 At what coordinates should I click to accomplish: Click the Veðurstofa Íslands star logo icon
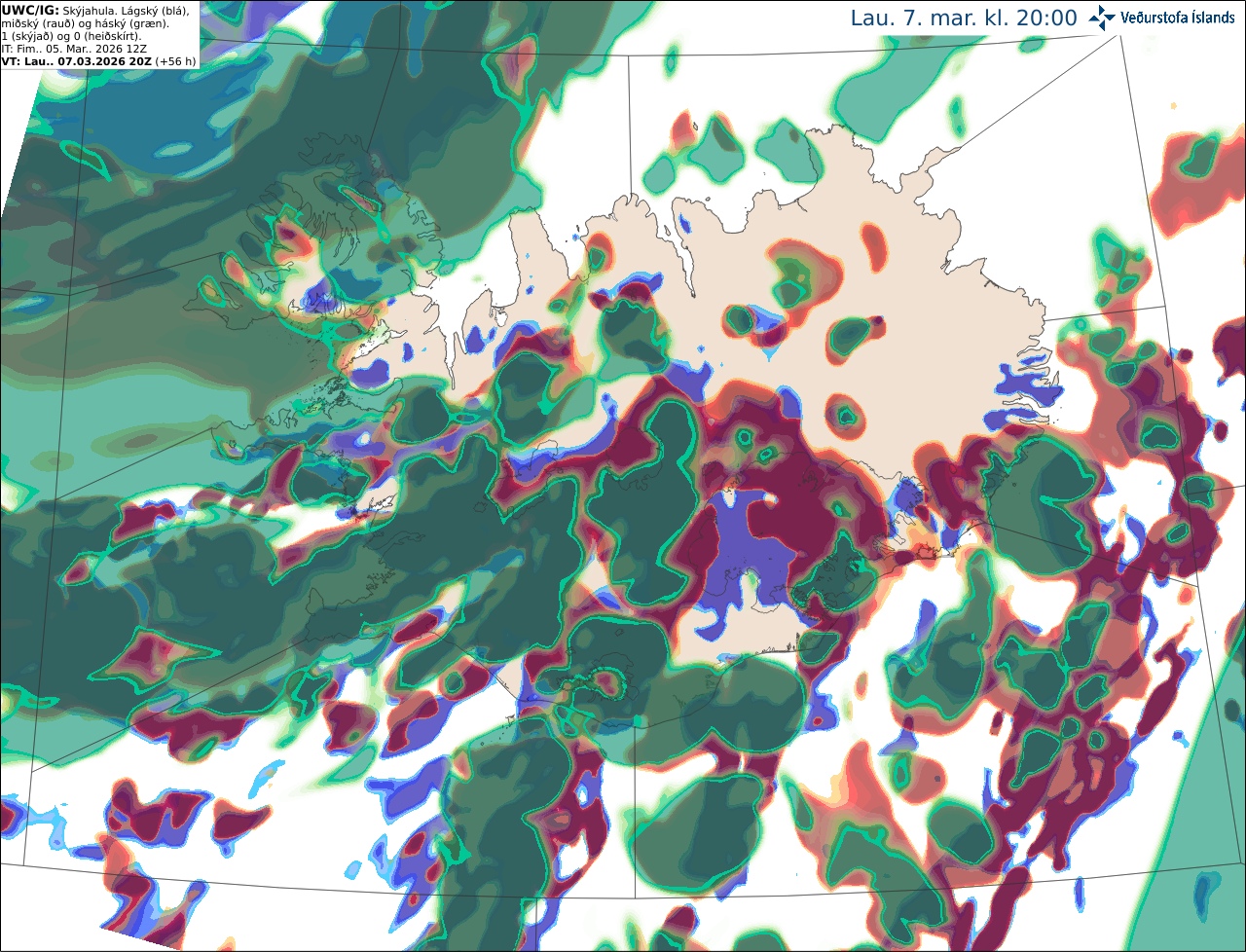[1102, 18]
